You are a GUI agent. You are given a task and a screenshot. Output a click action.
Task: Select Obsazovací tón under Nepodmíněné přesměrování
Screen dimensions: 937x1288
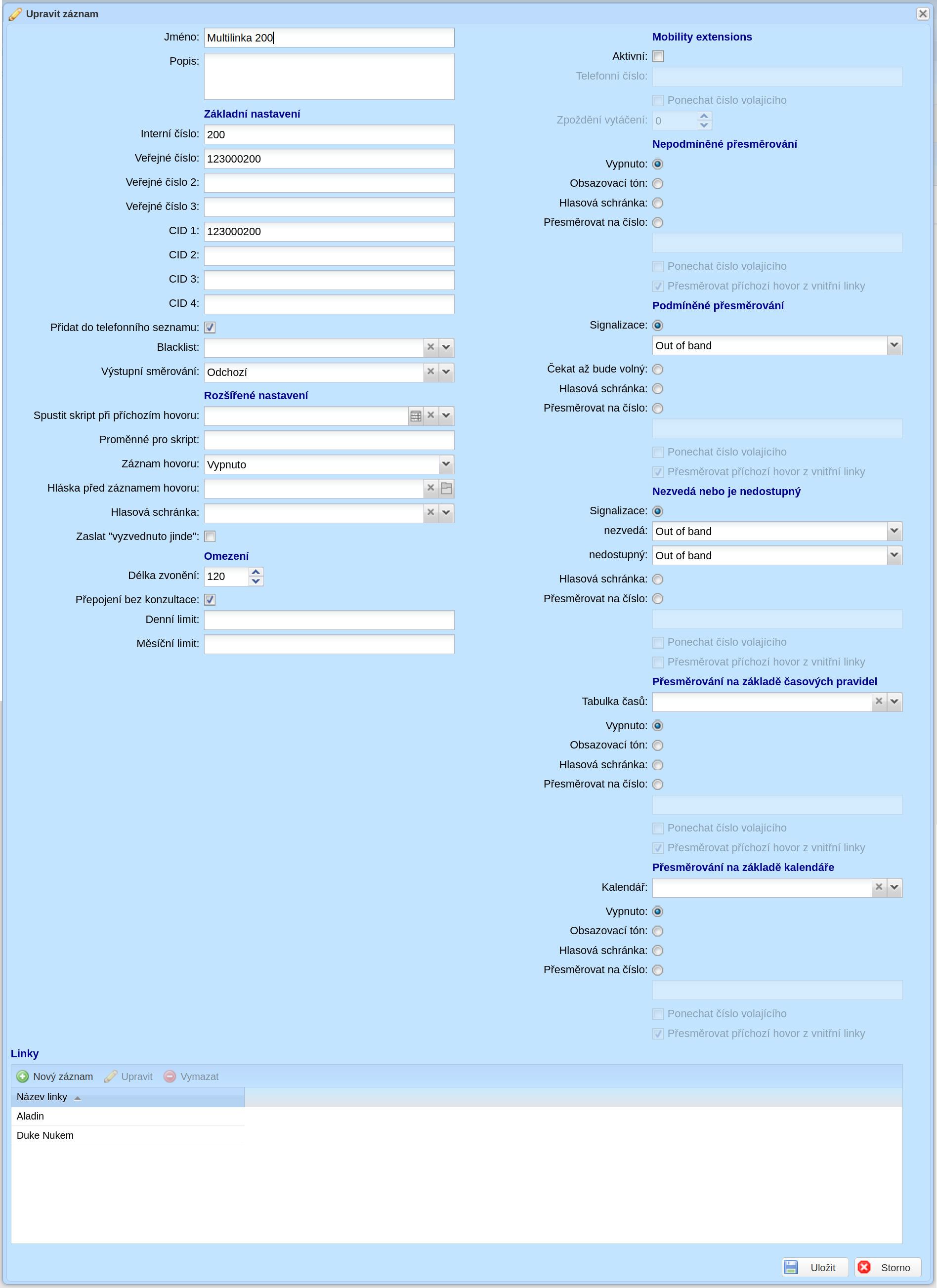tap(658, 183)
